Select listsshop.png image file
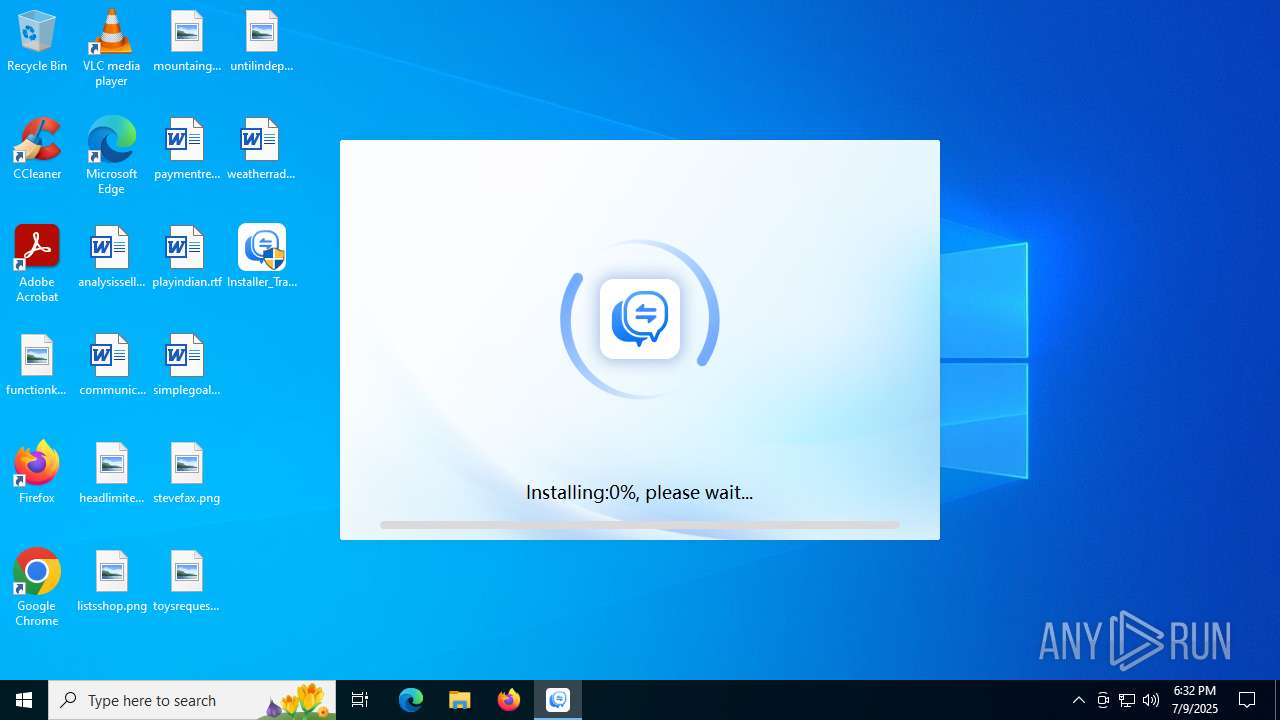Image resolution: width=1280 pixels, height=720 pixels. pyautogui.click(x=111, y=582)
